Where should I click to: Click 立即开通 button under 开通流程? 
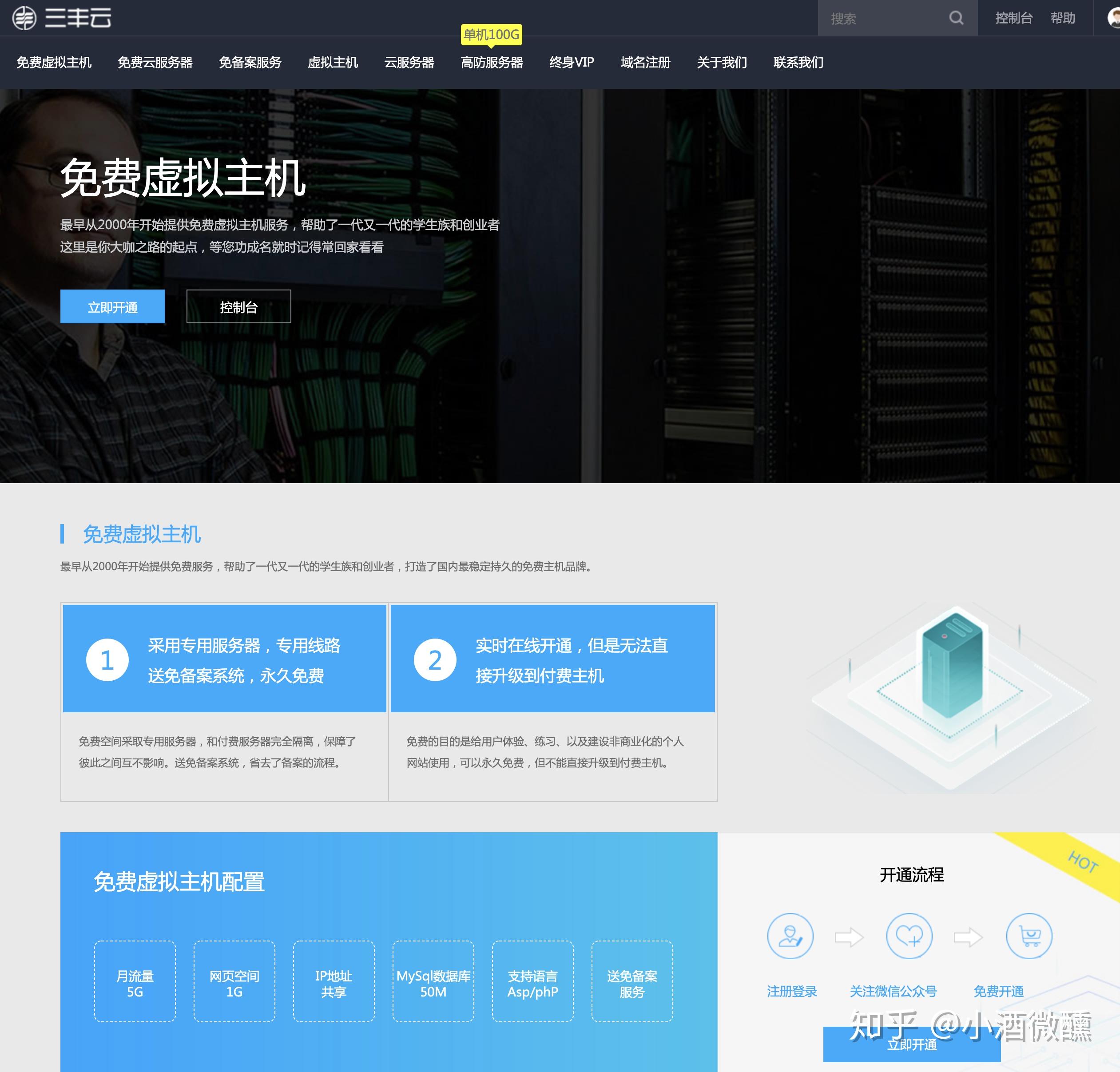click(912, 1044)
